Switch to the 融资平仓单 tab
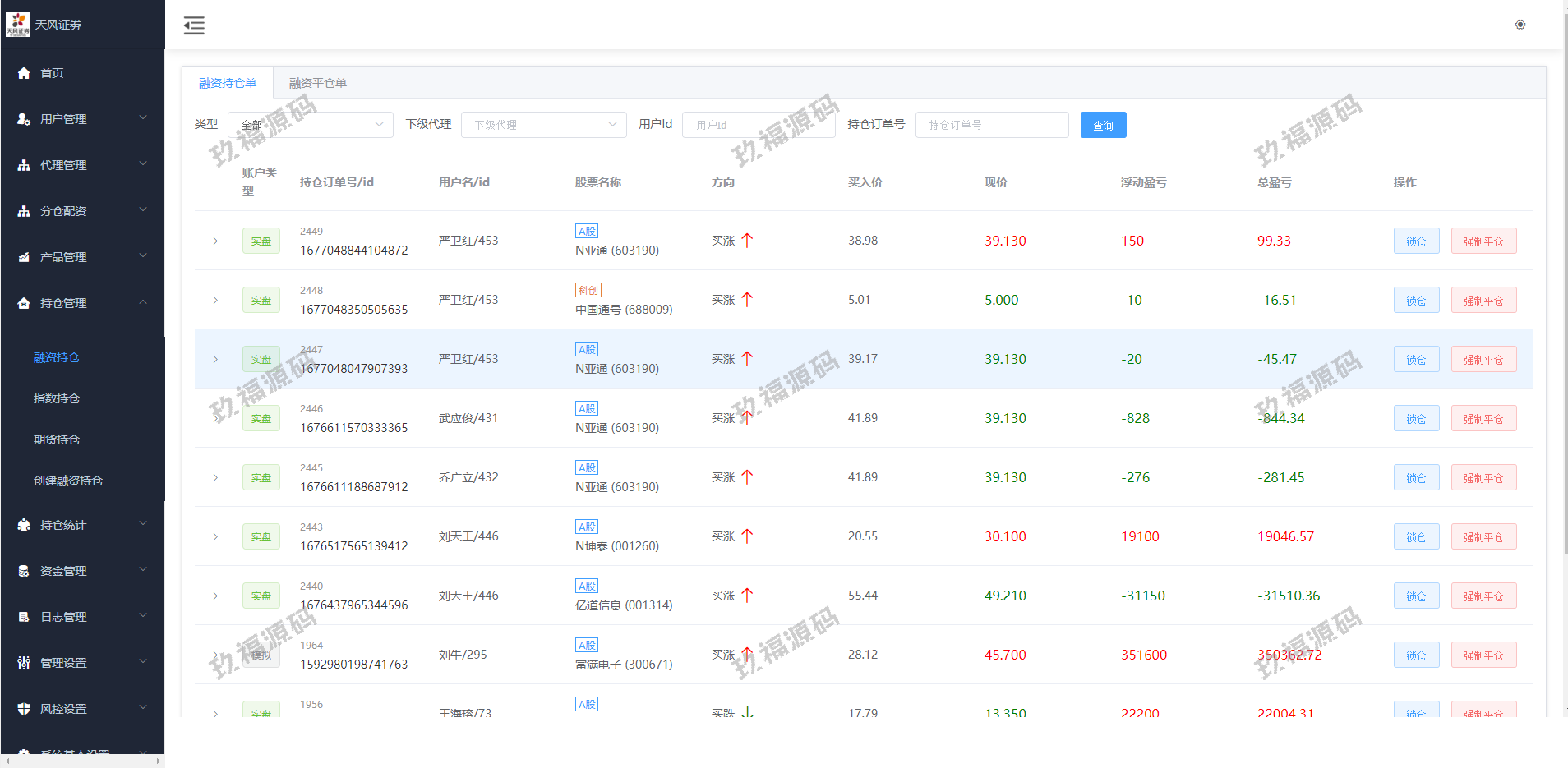This screenshot has width=1568, height=768. (x=317, y=83)
